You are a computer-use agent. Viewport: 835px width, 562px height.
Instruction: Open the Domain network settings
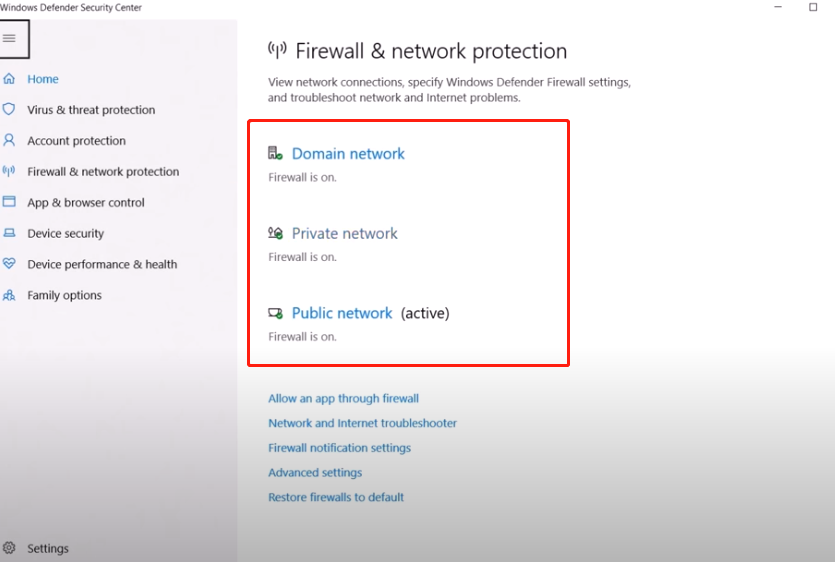[x=348, y=153]
